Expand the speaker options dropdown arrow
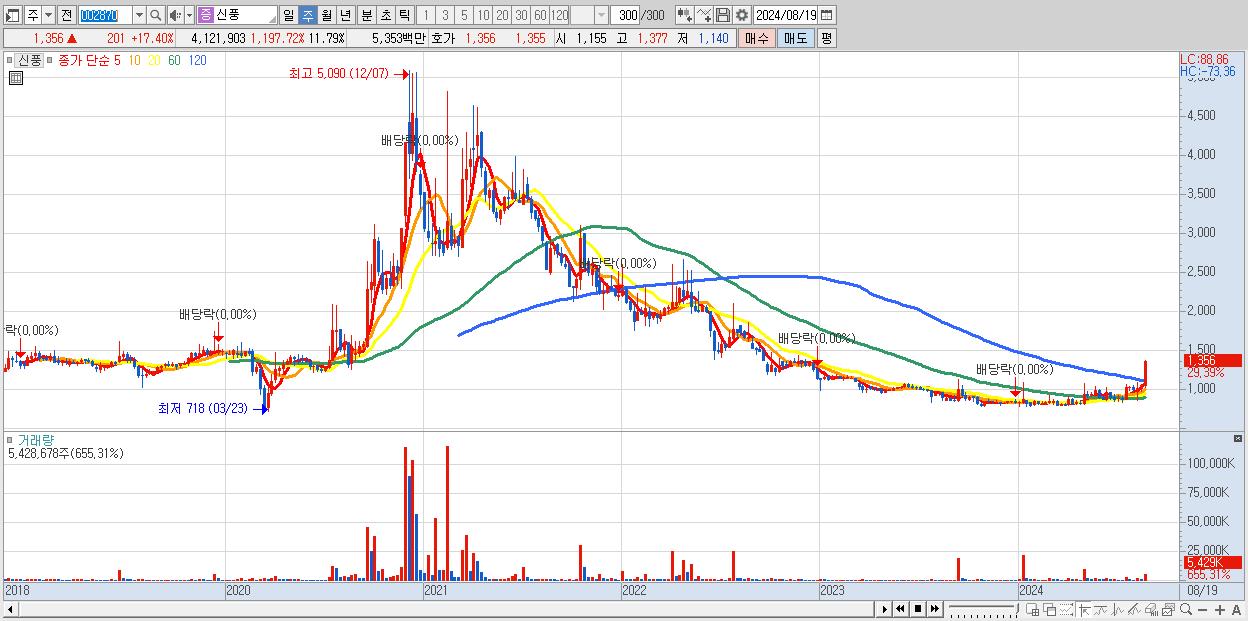The width and height of the screenshot is (1248, 621). click(189, 15)
